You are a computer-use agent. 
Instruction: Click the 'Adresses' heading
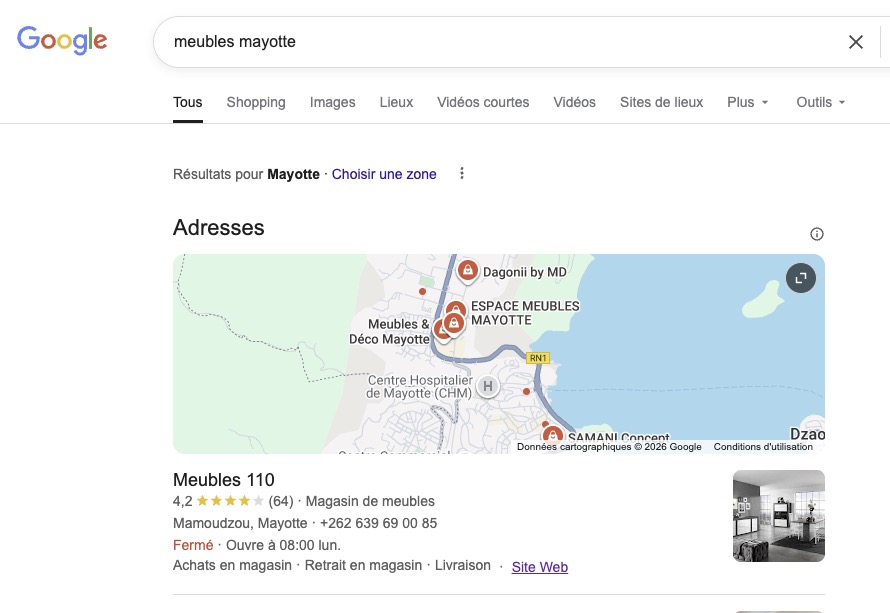pos(219,228)
